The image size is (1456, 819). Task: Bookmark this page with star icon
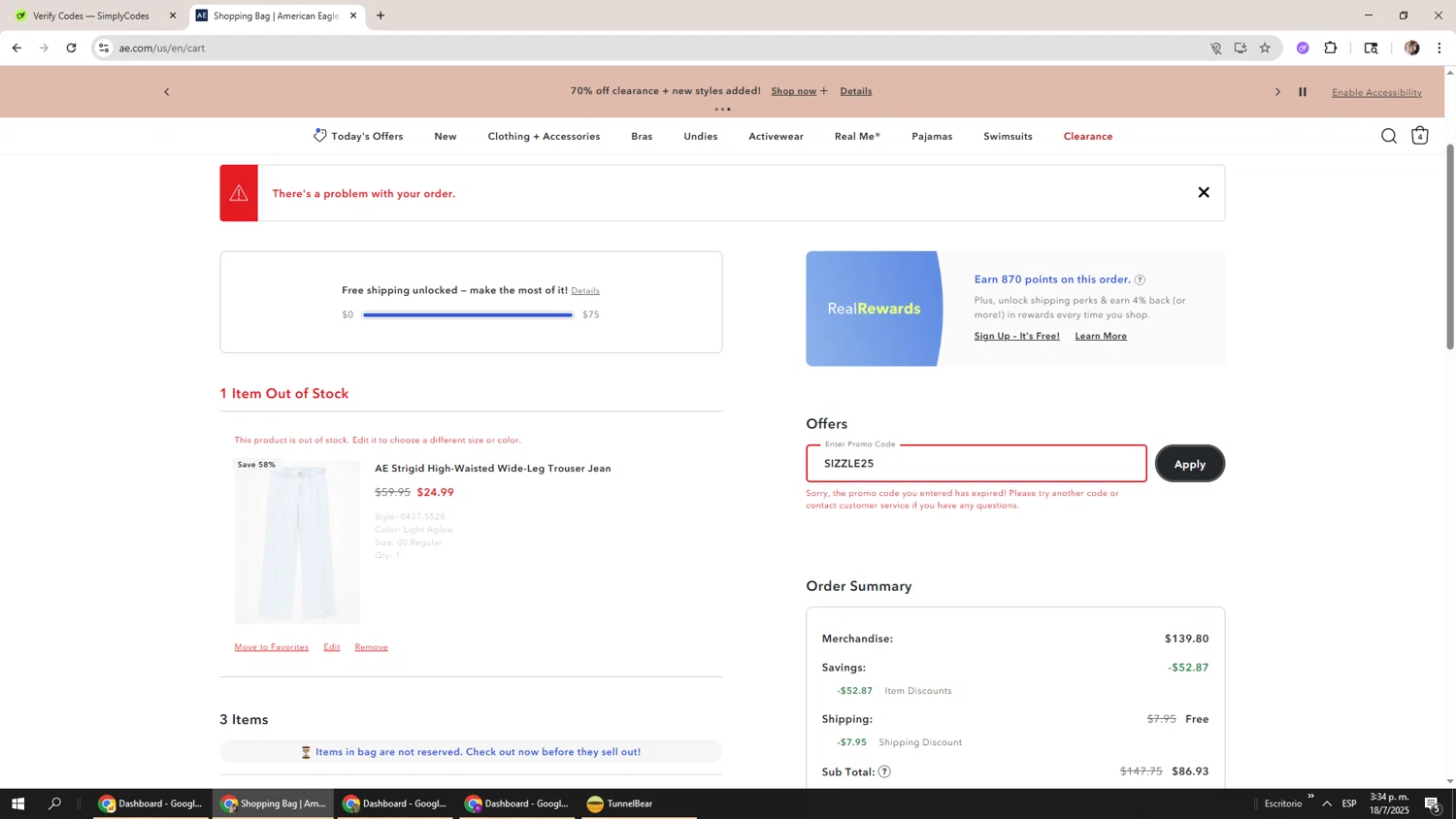coord(1265,48)
